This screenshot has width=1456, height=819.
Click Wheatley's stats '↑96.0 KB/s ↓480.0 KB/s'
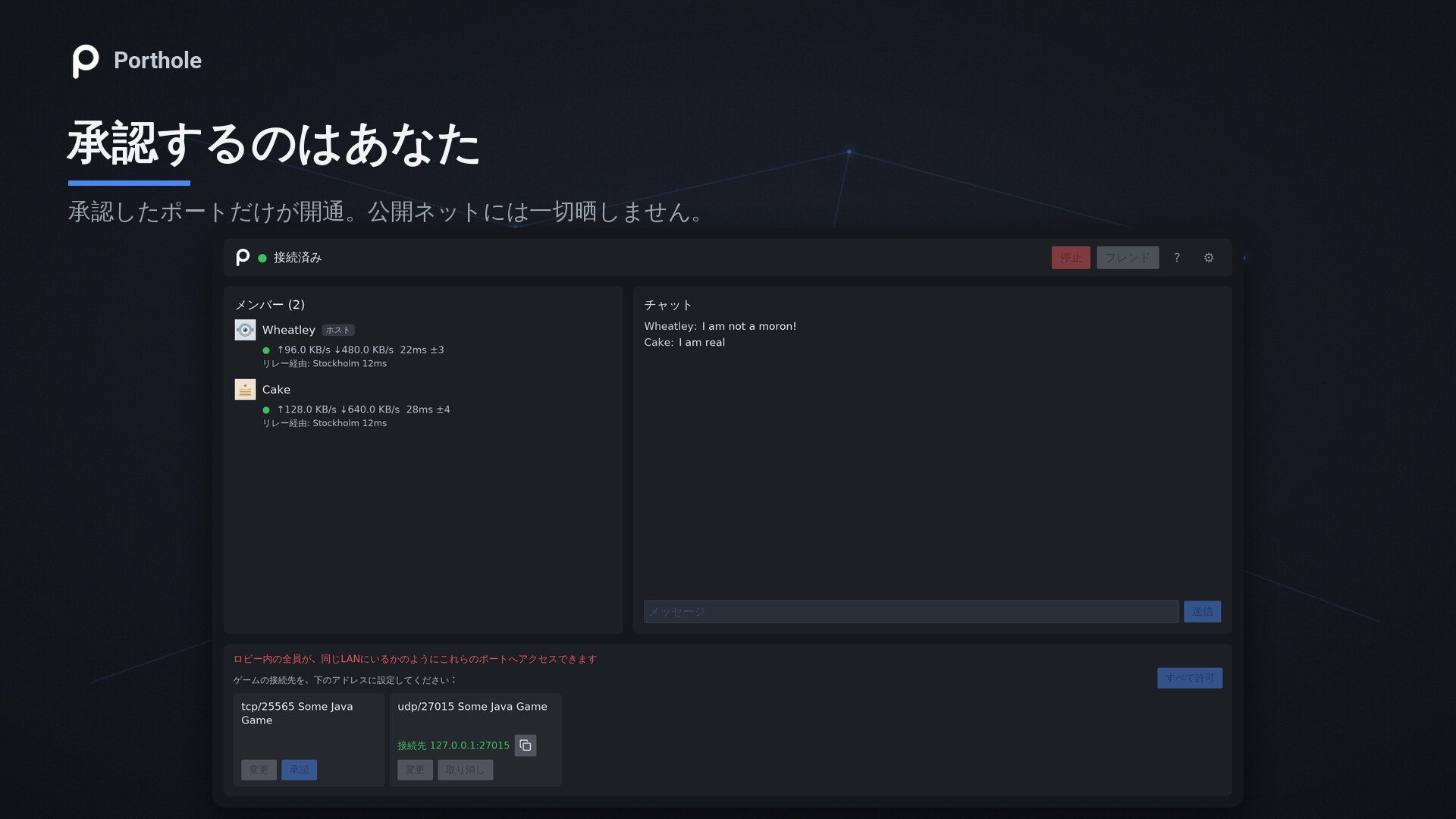[x=335, y=350]
